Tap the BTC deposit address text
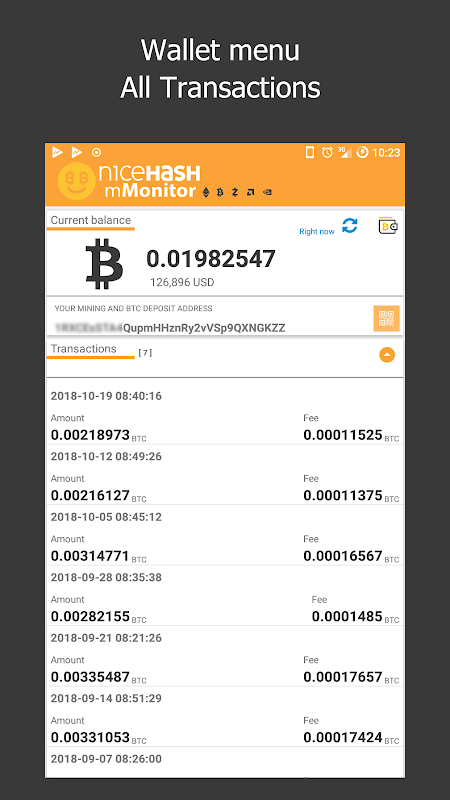 170,328
